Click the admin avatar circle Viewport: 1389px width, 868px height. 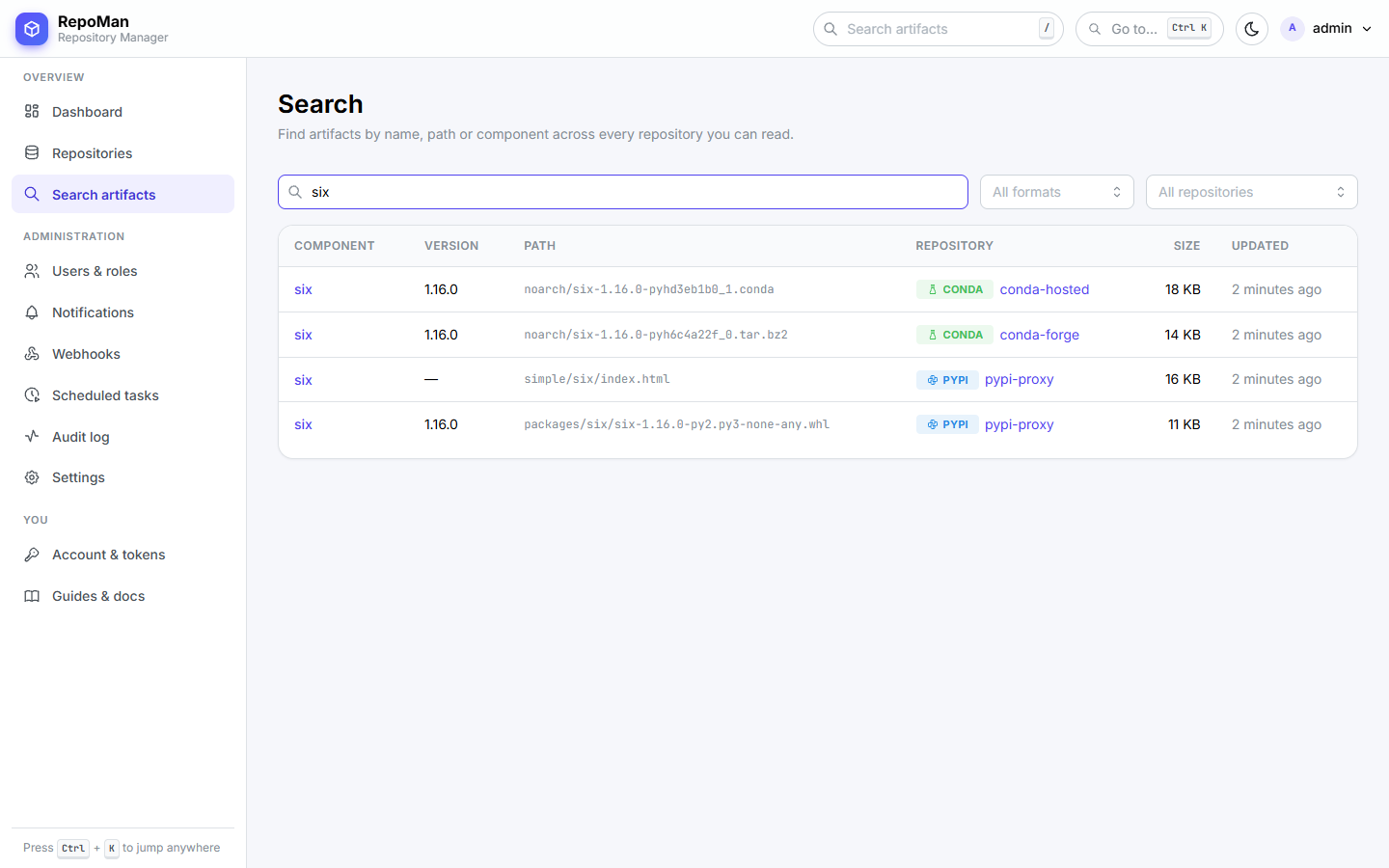pyautogui.click(x=1293, y=29)
